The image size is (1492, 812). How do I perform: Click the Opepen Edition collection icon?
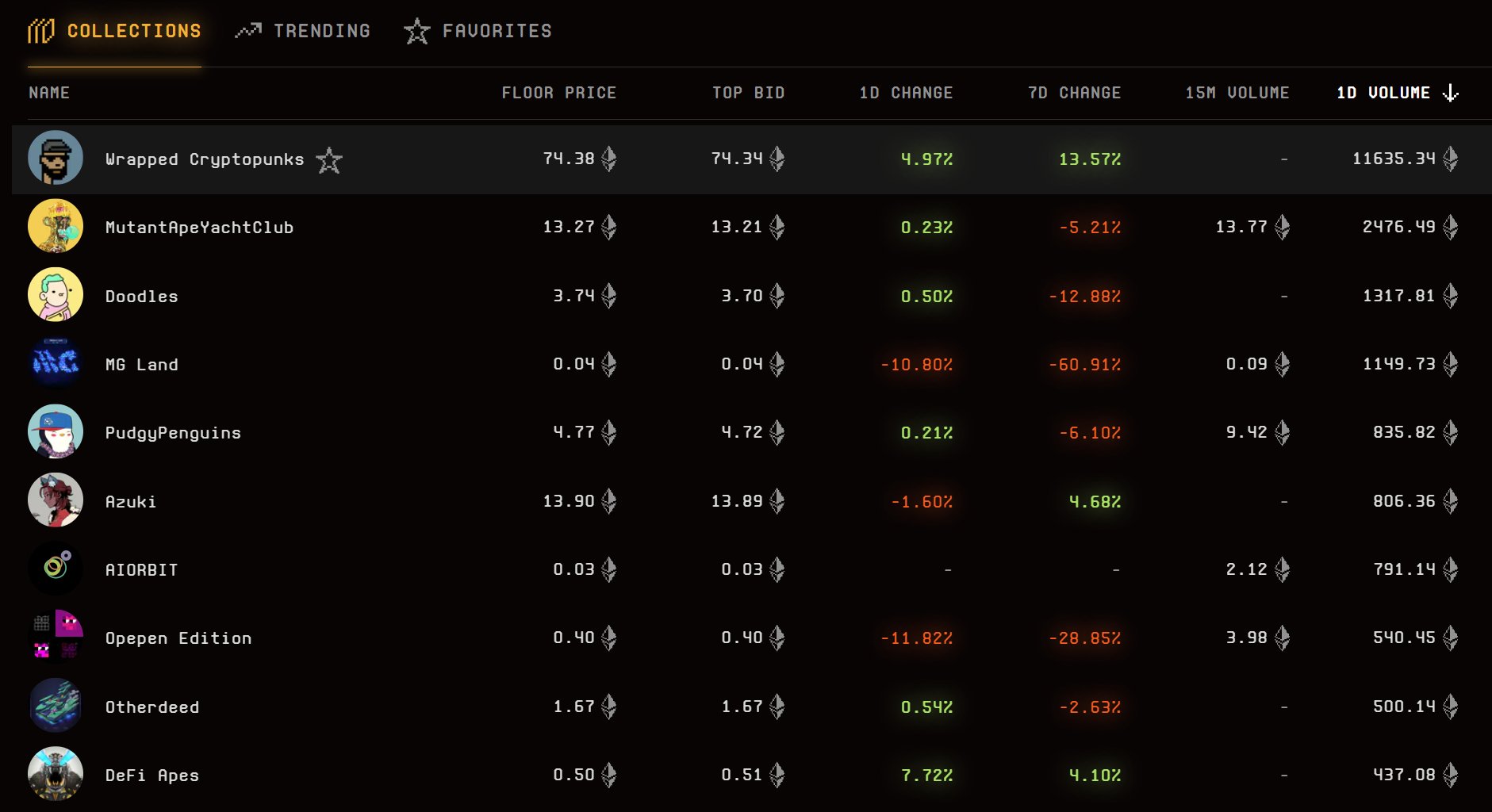point(56,637)
